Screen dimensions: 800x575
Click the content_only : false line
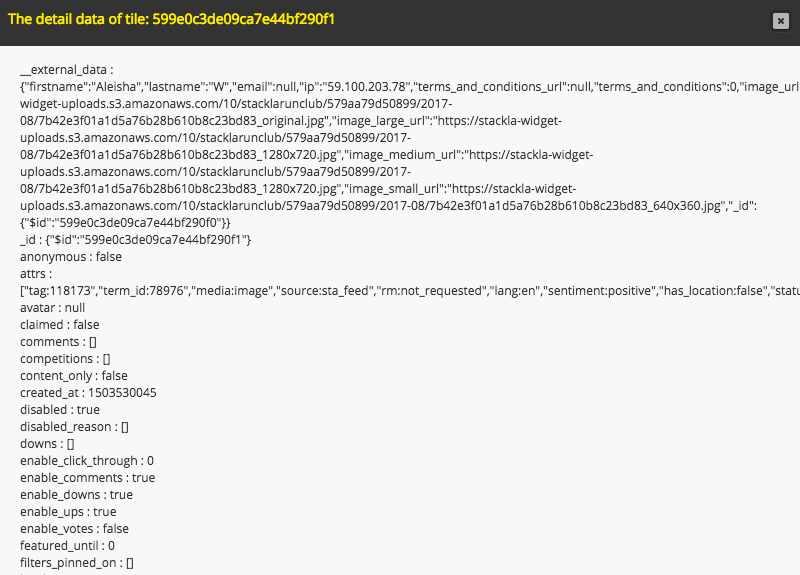[x=73, y=376]
